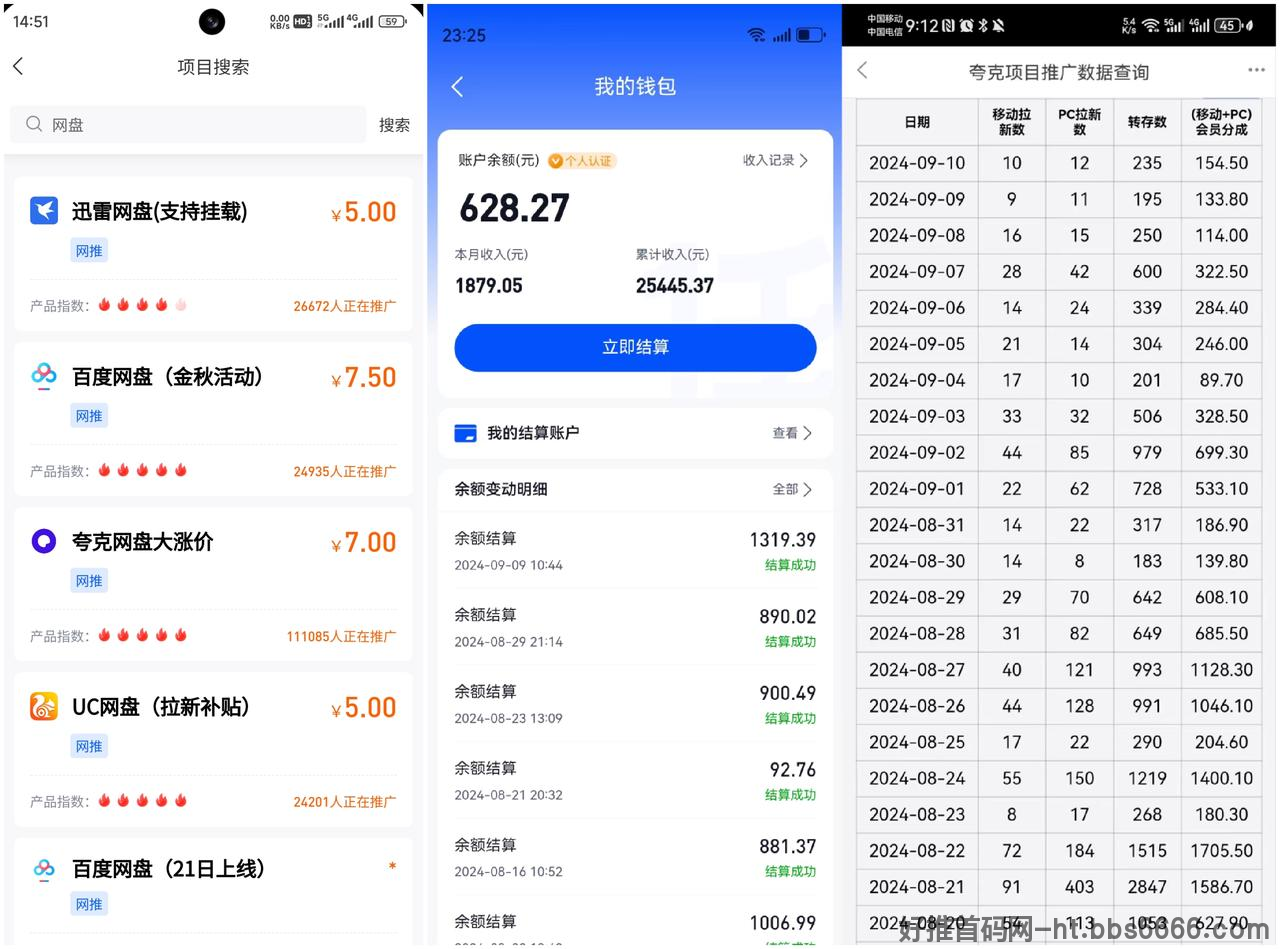
Task: Tap the 搜索 button
Action: [x=394, y=125]
